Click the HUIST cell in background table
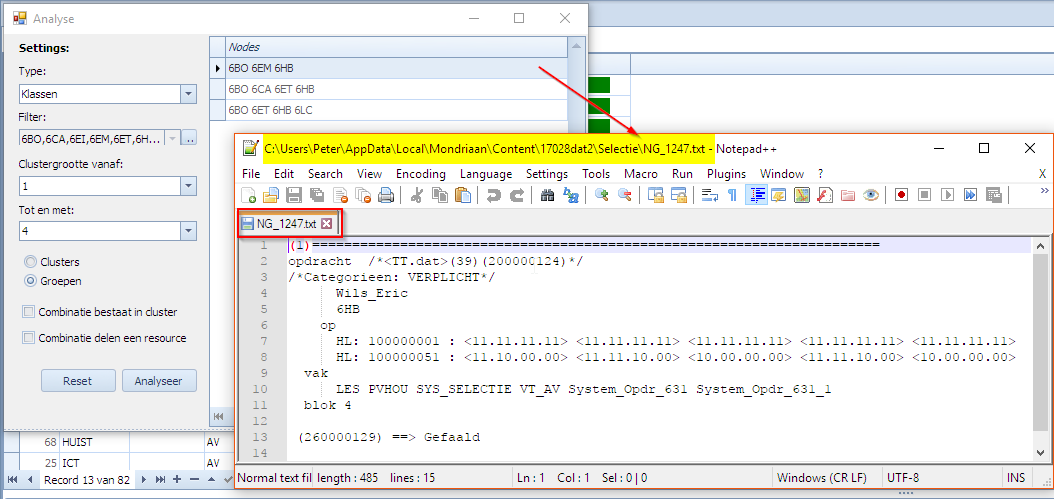Image resolution: width=1054 pixels, height=499 pixels. pyautogui.click(x=94, y=443)
